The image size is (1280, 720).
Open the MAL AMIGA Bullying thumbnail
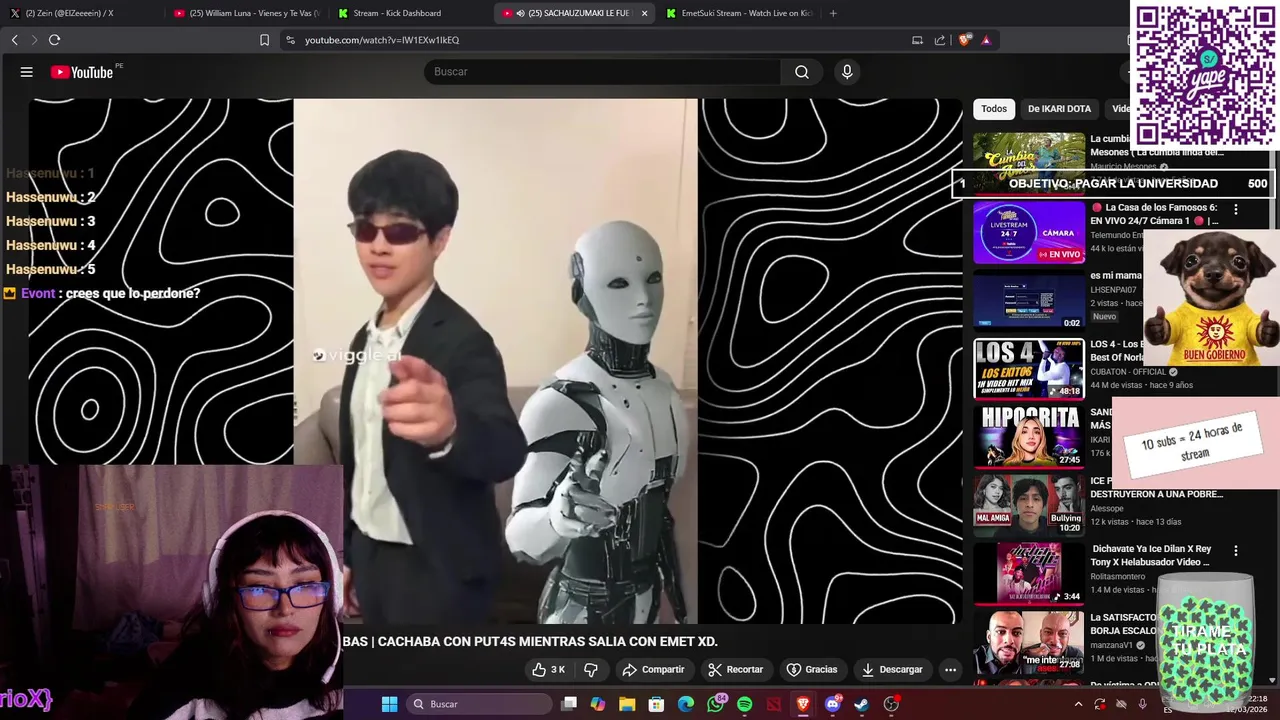[1029, 506]
